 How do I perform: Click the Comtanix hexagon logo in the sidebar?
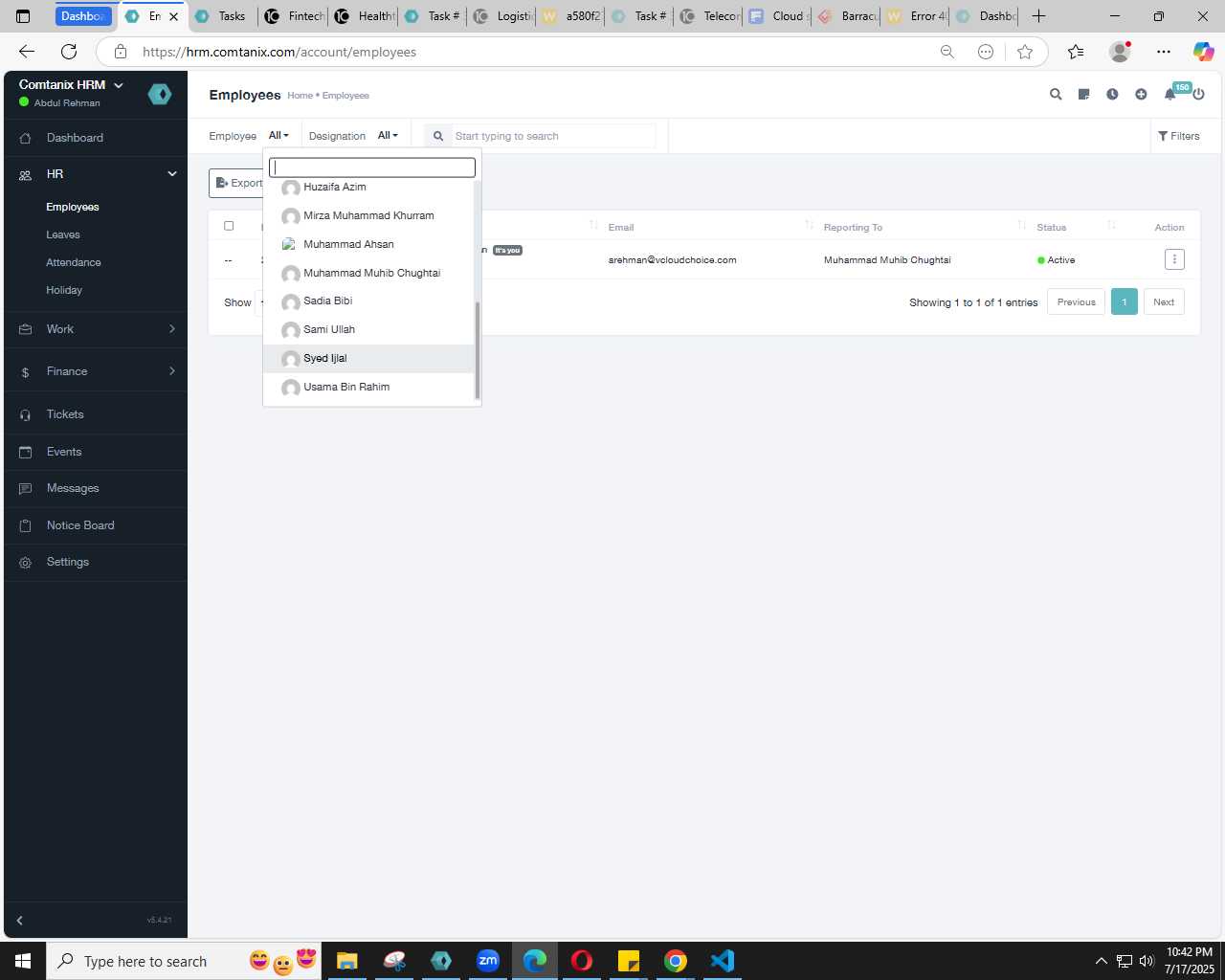[x=160, y=94]
